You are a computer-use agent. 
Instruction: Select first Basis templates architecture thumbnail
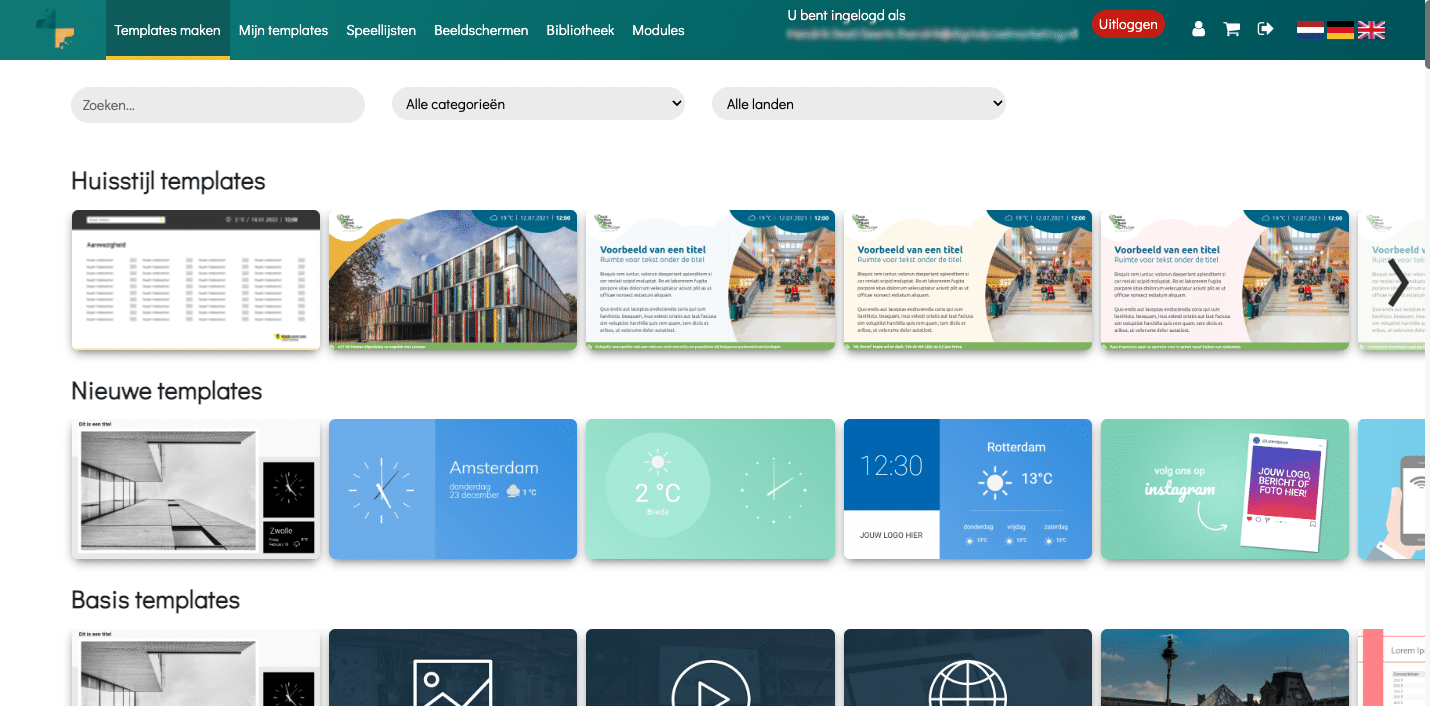pyautogui.click(x=196, y=668)
